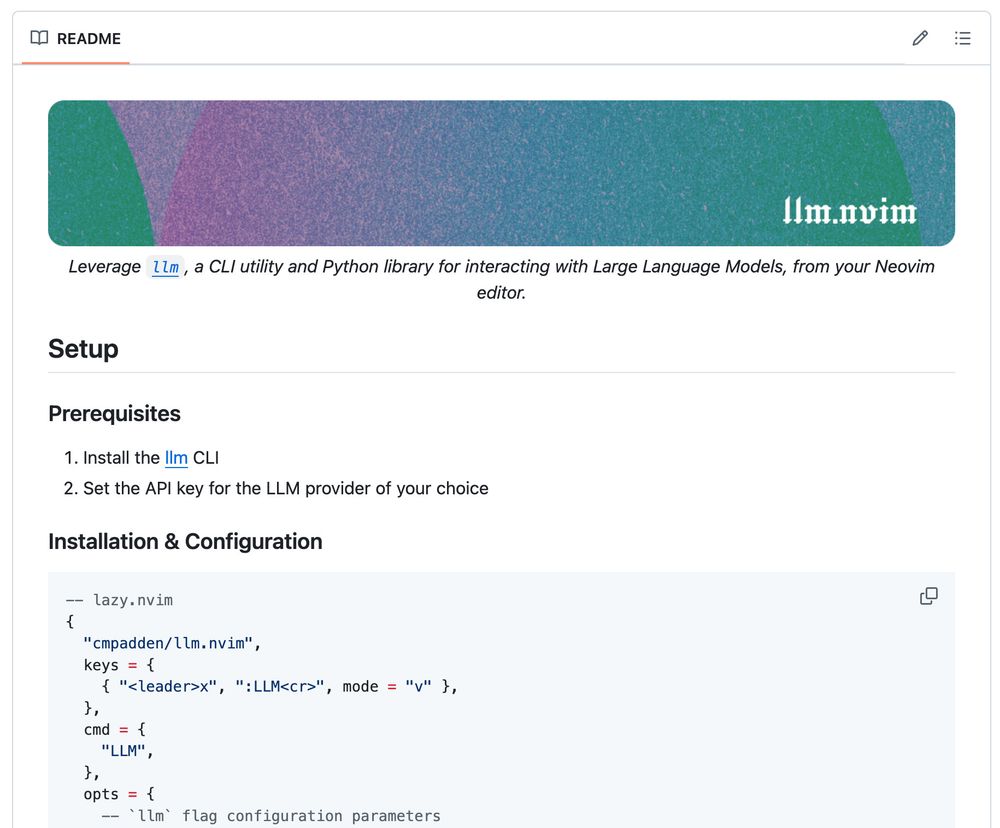
Task: Click the `llm` flag configuration parameters comment
Action: point(271,816)
